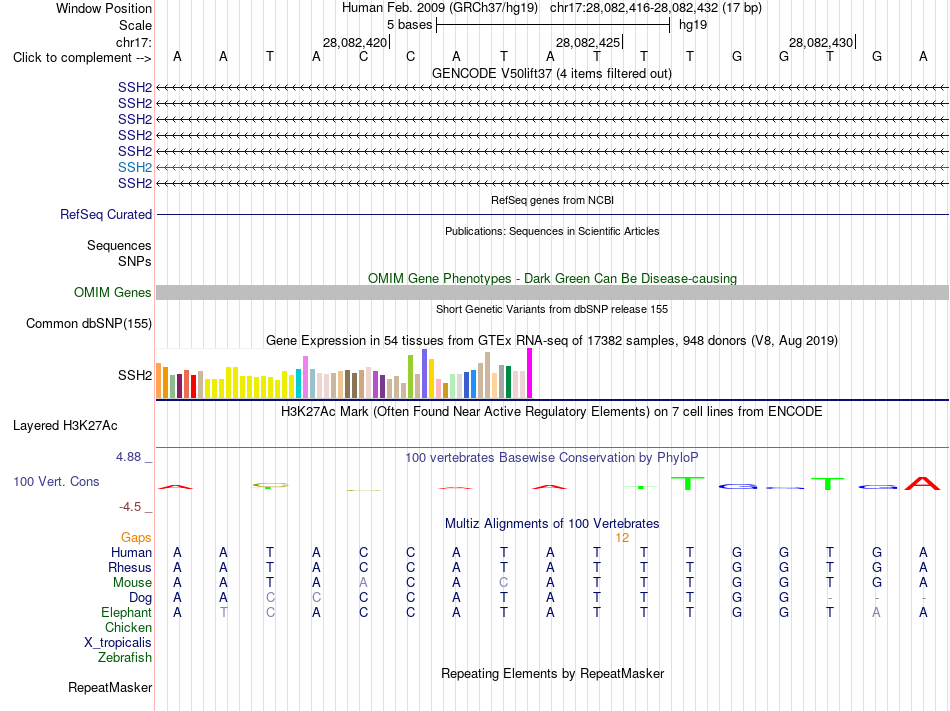
Task: Click the green T PhyloP logo letter under base 28,082,427
Action: [x=688, y=483]
